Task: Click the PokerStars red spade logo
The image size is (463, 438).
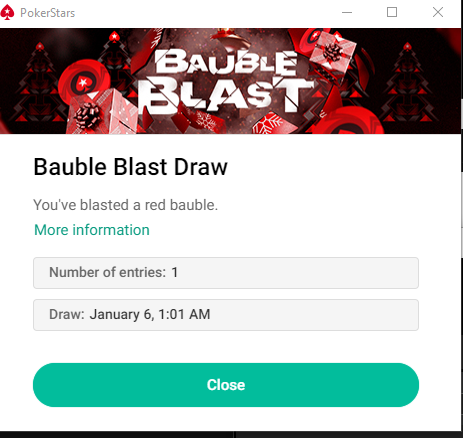Action: (7, 13)
